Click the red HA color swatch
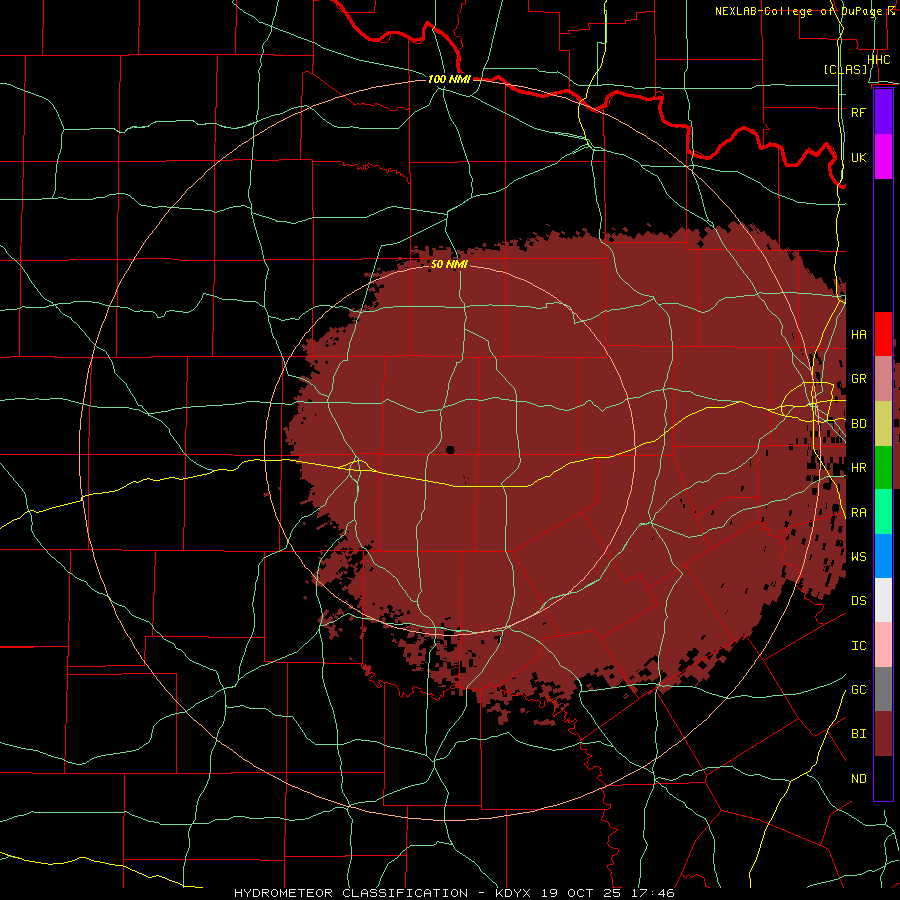 click(883, 334)
